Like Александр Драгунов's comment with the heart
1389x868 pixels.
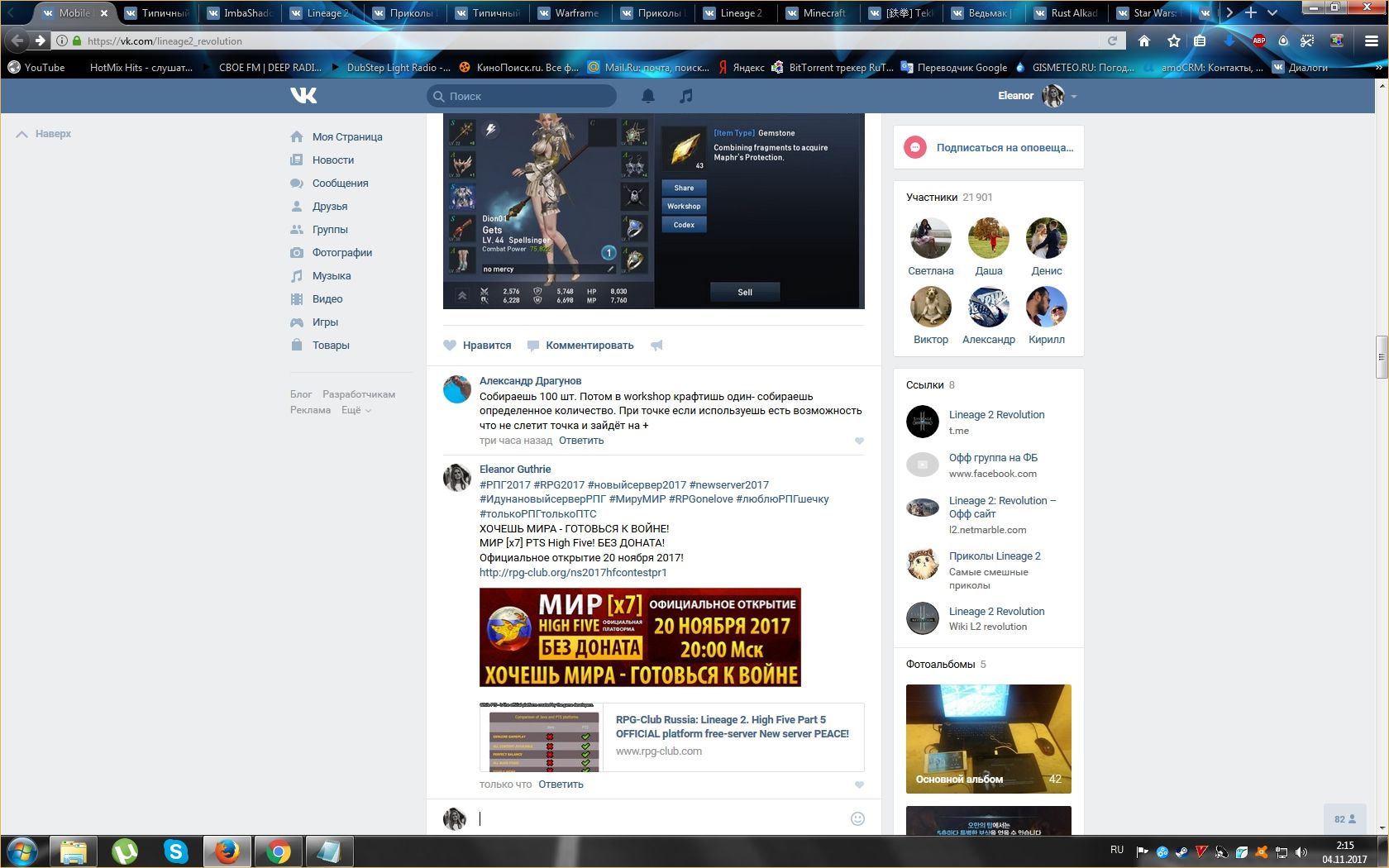pyautogui.click(x=859, y=441)
